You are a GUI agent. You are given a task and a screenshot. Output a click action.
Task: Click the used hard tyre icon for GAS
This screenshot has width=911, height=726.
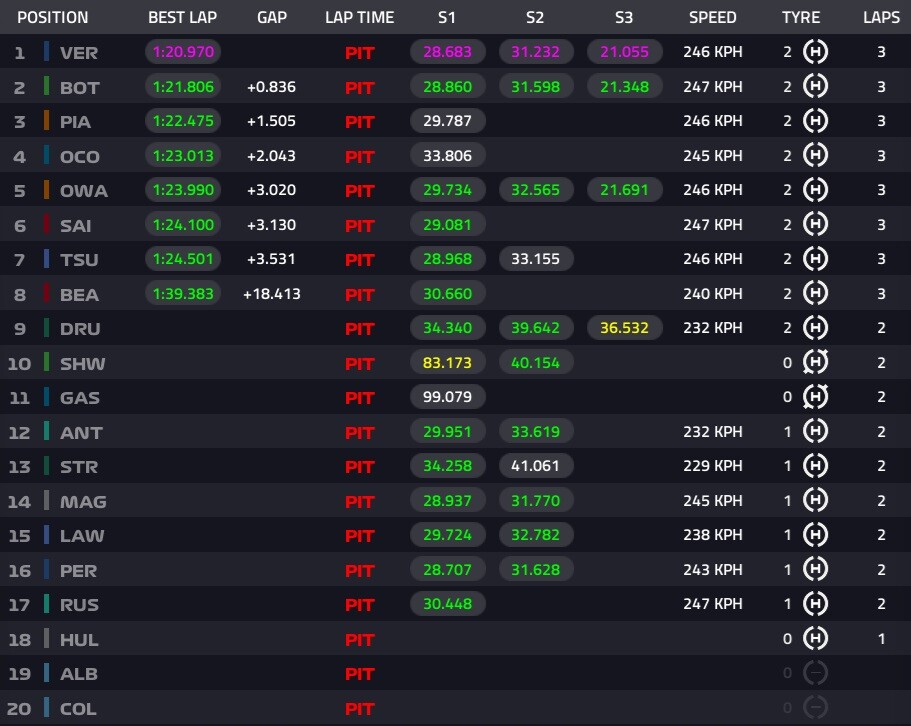point(815,397)
